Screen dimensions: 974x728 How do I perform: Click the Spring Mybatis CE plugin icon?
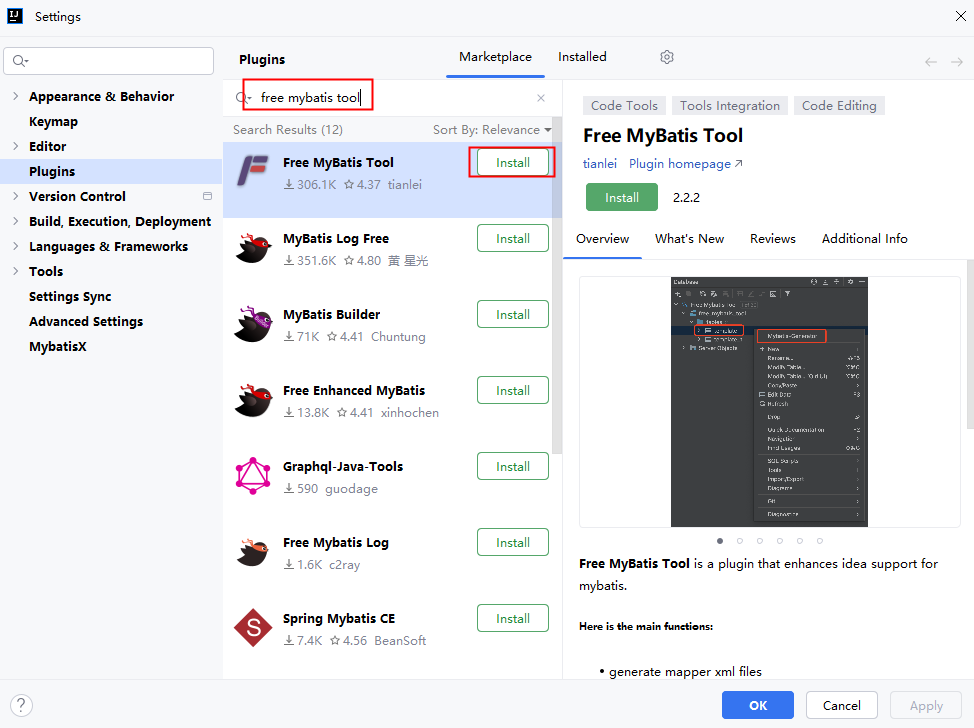coord(252,628)
